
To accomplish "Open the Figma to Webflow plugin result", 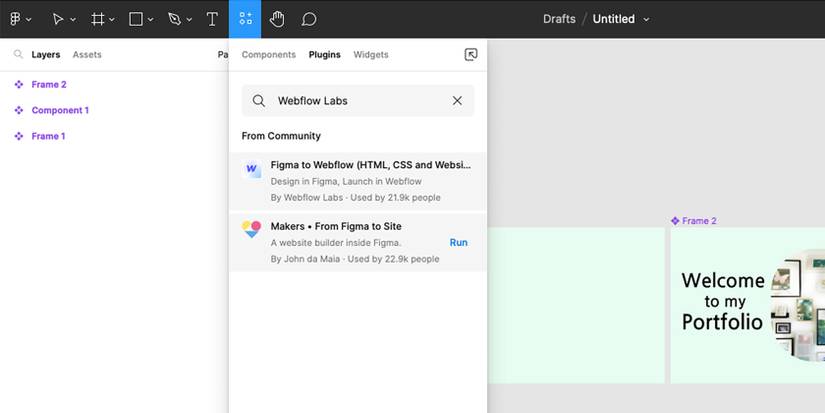I will tap(358, 181).
